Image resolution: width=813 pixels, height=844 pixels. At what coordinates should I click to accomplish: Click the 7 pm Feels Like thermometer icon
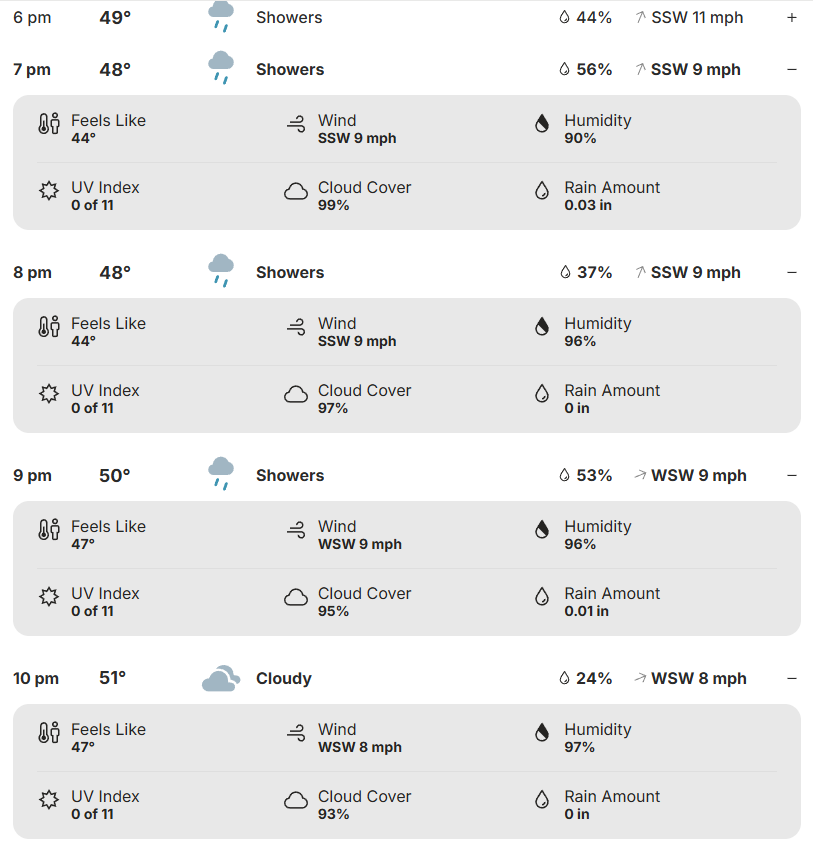(x=49, y=126)
